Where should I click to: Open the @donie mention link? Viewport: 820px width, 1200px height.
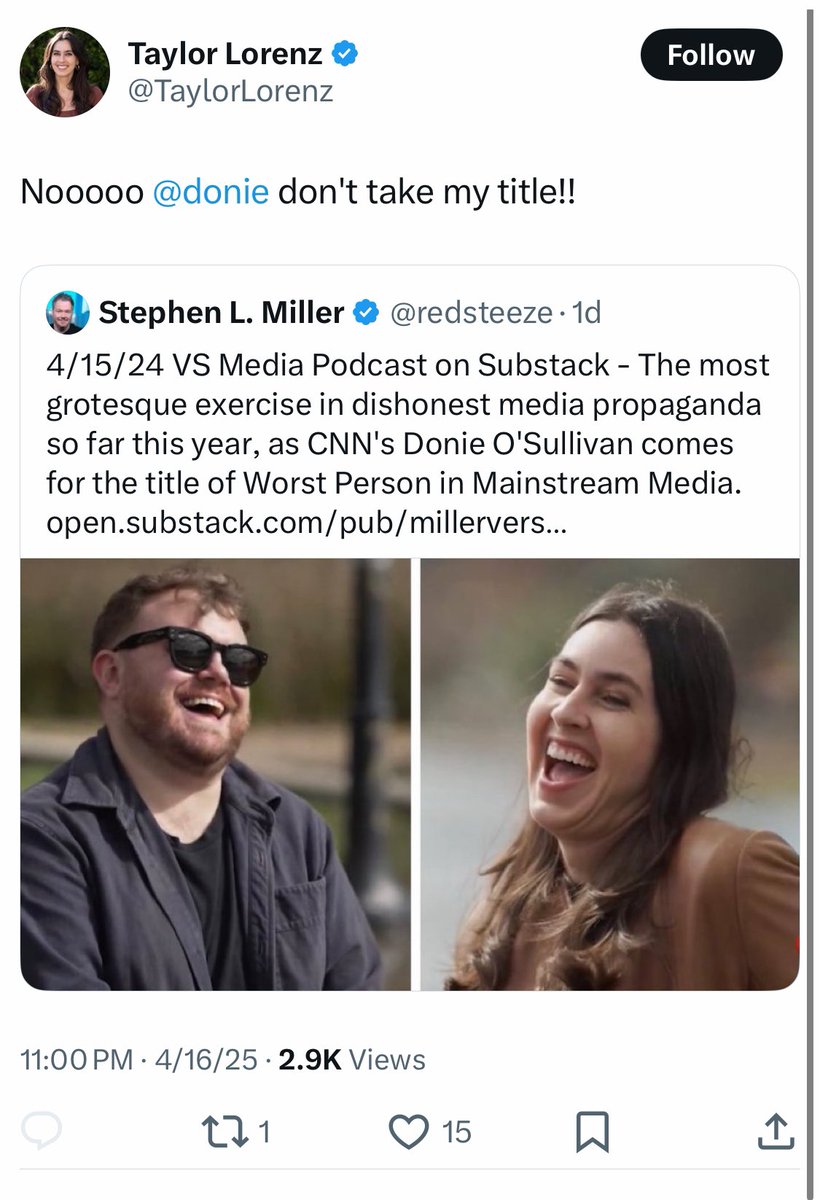(x=212, y=191)
